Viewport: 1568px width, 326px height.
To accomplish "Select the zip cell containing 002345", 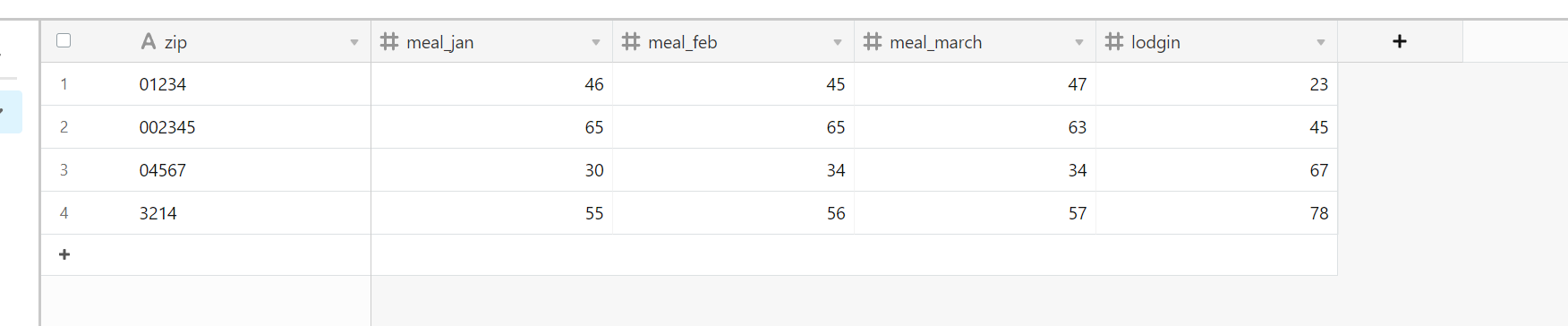I will pyautogui.click(x=251, y=127).
